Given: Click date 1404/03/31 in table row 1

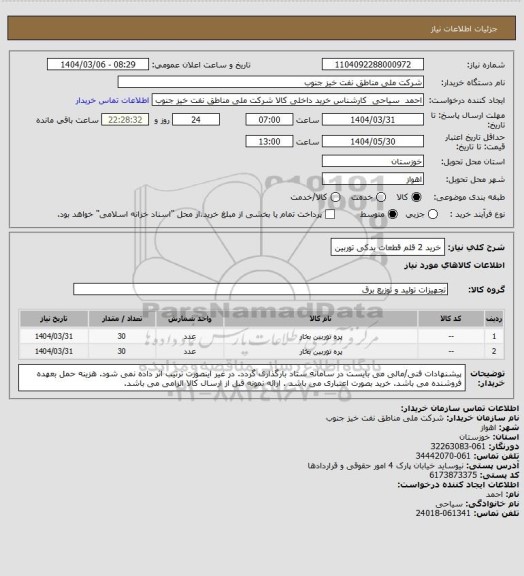Looking at the screenshot, I should 54,336.
